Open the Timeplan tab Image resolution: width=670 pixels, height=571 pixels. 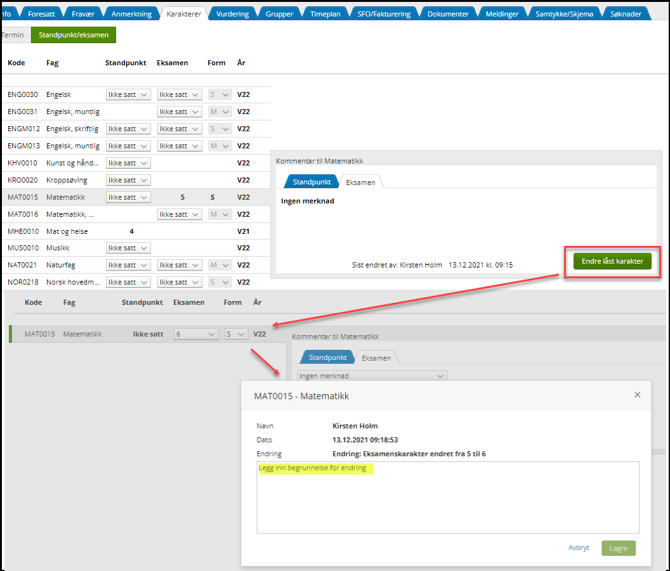pyautogui.click(x=325, y=15)
